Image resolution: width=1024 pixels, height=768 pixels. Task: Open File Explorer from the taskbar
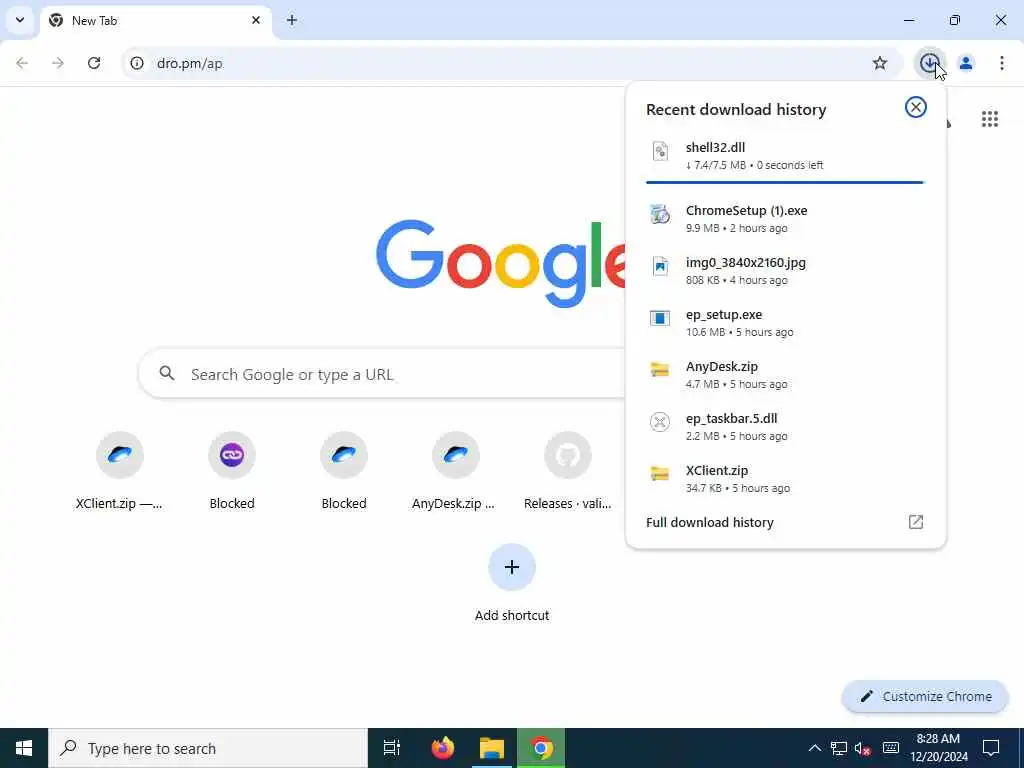click(x=492, y=748)
